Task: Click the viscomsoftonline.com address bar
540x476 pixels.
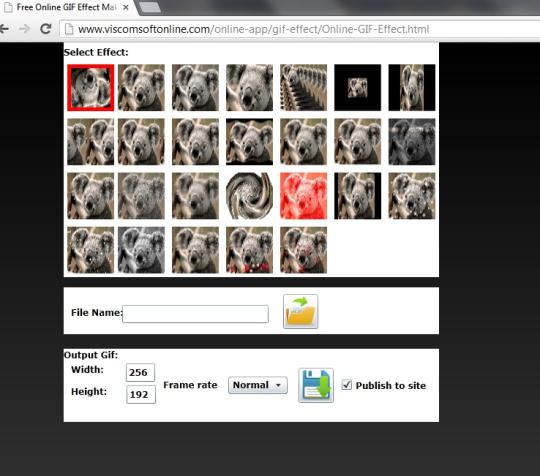Action: (300, 29)
